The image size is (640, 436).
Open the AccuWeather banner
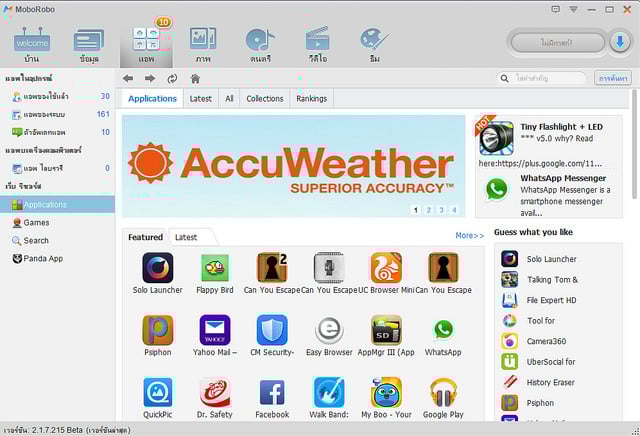pyautogui.click(x=293, y=166)
